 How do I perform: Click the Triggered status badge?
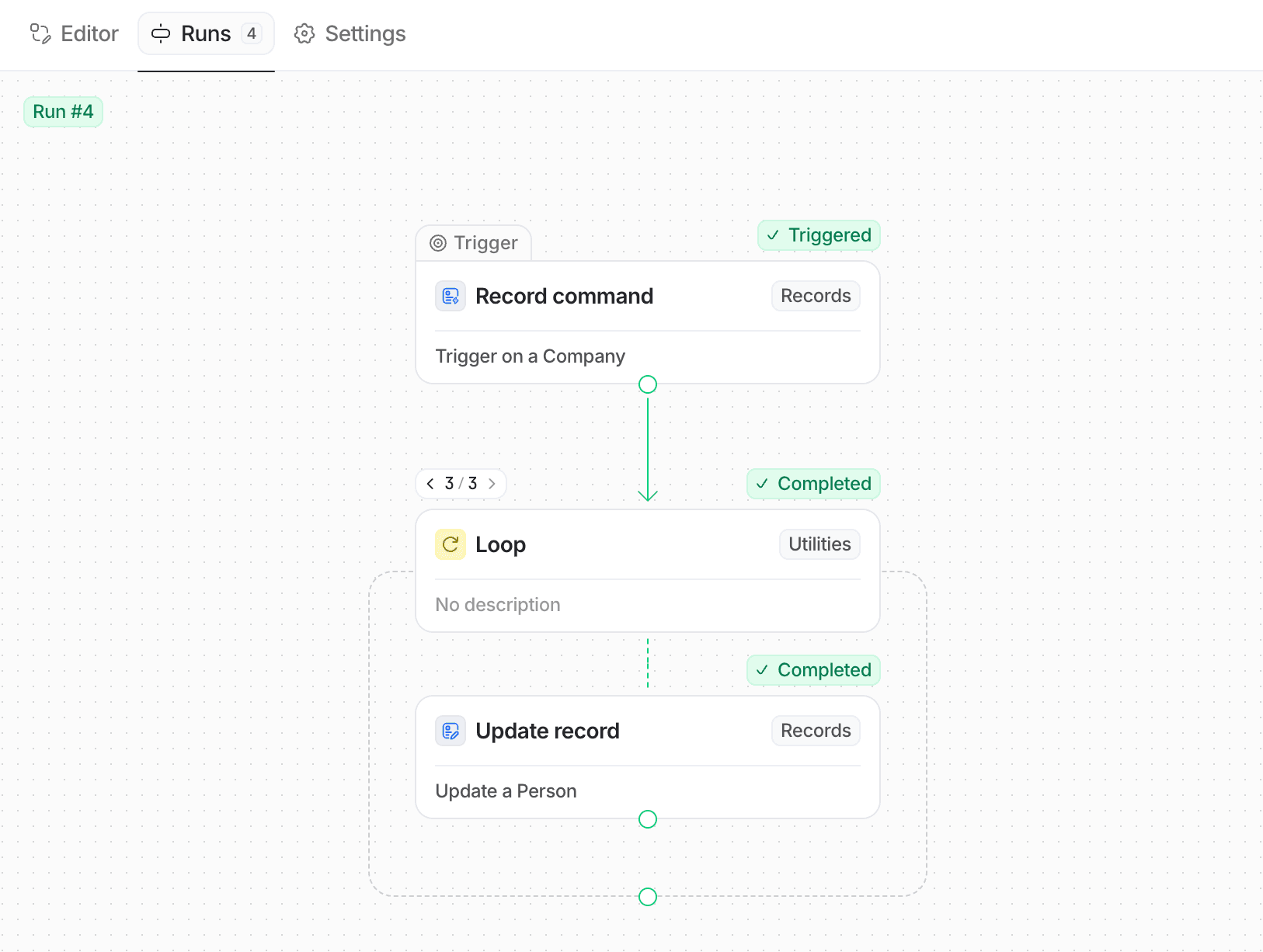[819, 235]
